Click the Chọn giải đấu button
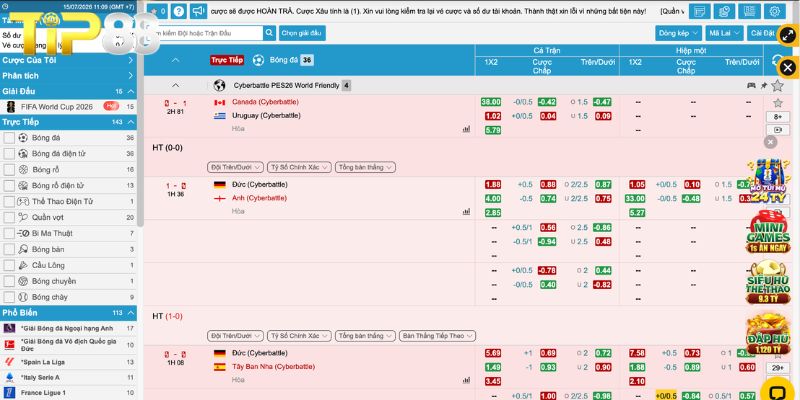Screen dimensions: 800x400 [x=302, y=33]
